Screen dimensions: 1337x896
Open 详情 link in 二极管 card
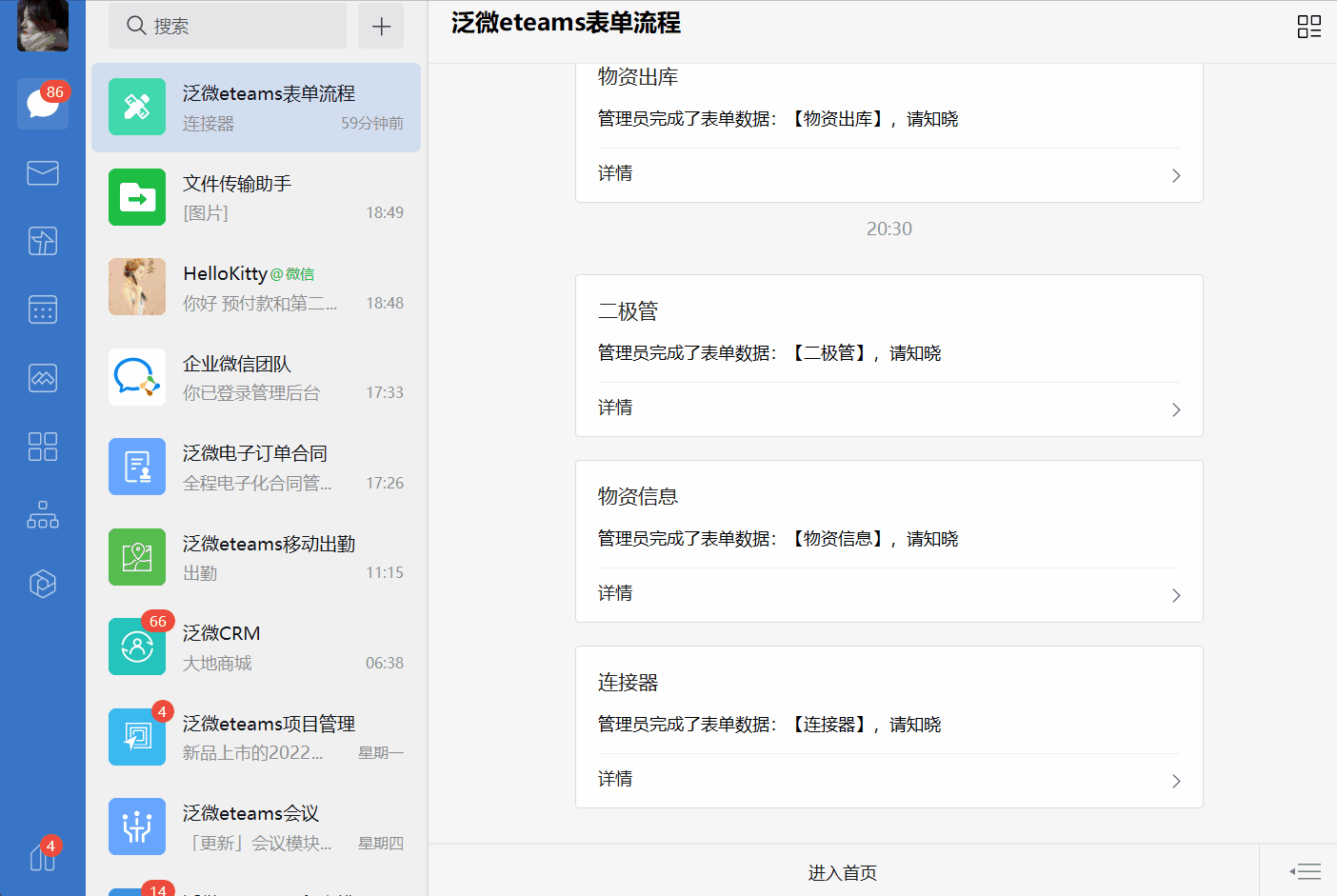(x=615, y=408)
